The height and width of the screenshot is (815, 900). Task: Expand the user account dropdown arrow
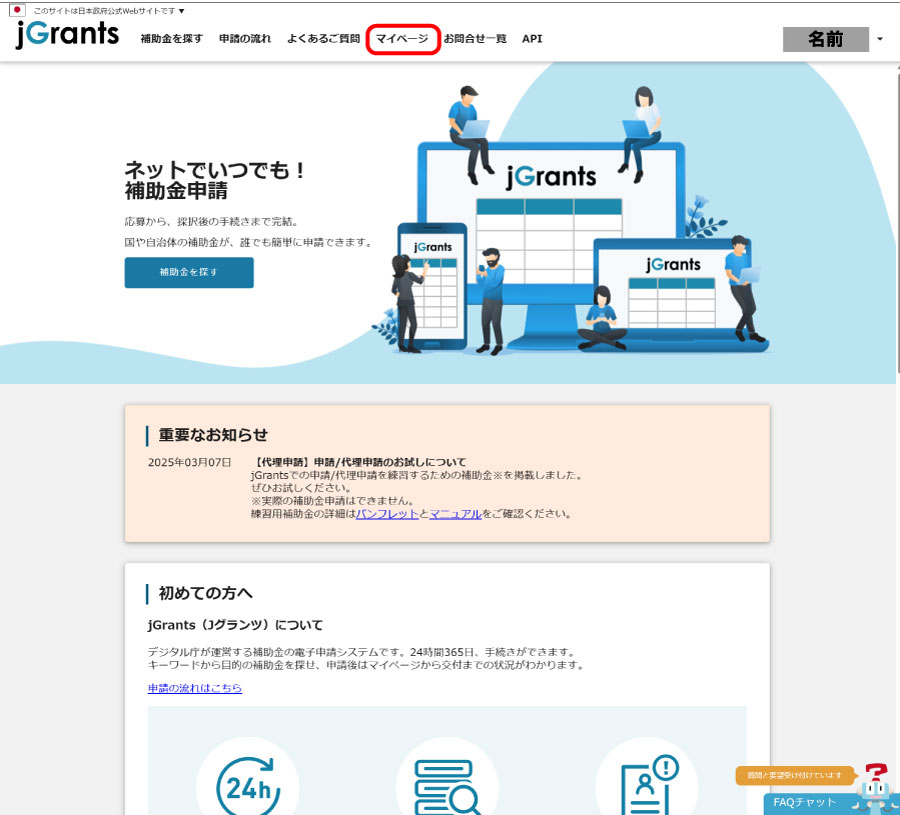(x=880, y=39)
